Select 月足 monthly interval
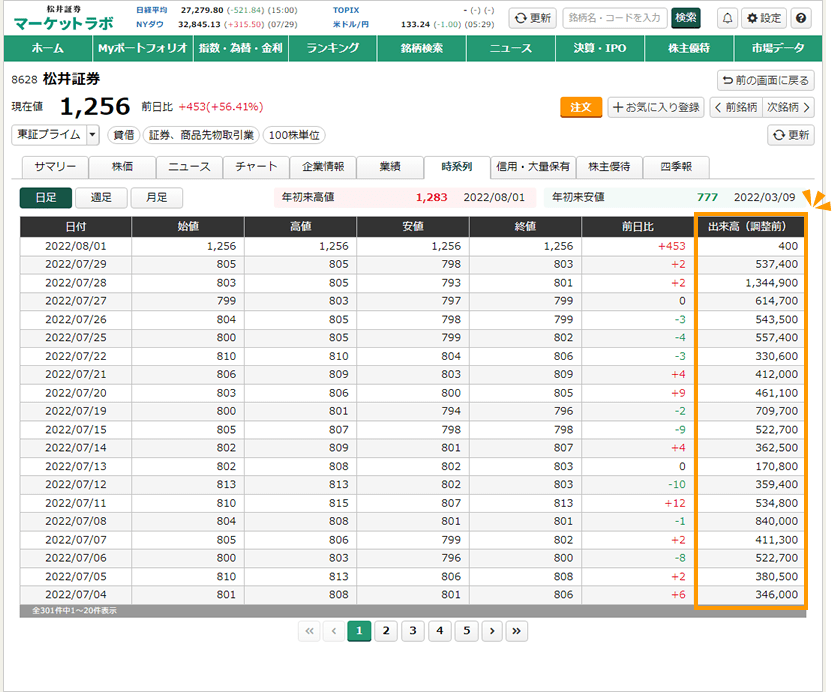Viewport: 832px width, 692px height. pyautogui.click(x=157, y=198)
